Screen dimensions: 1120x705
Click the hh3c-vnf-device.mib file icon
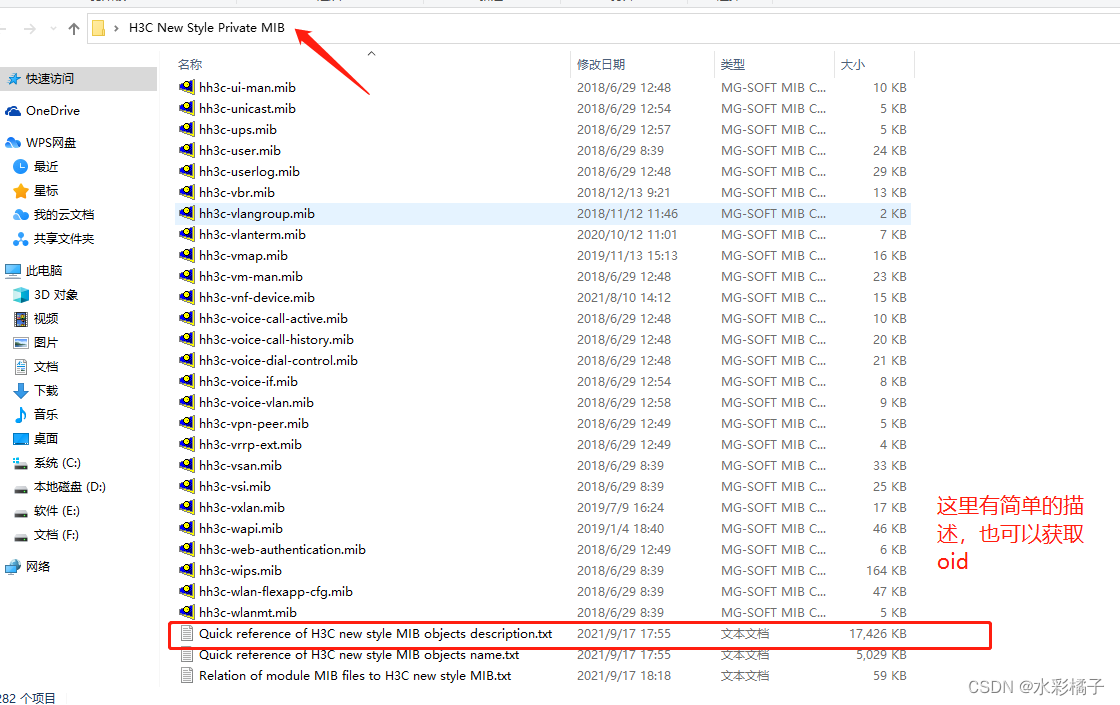coord(186,297)
